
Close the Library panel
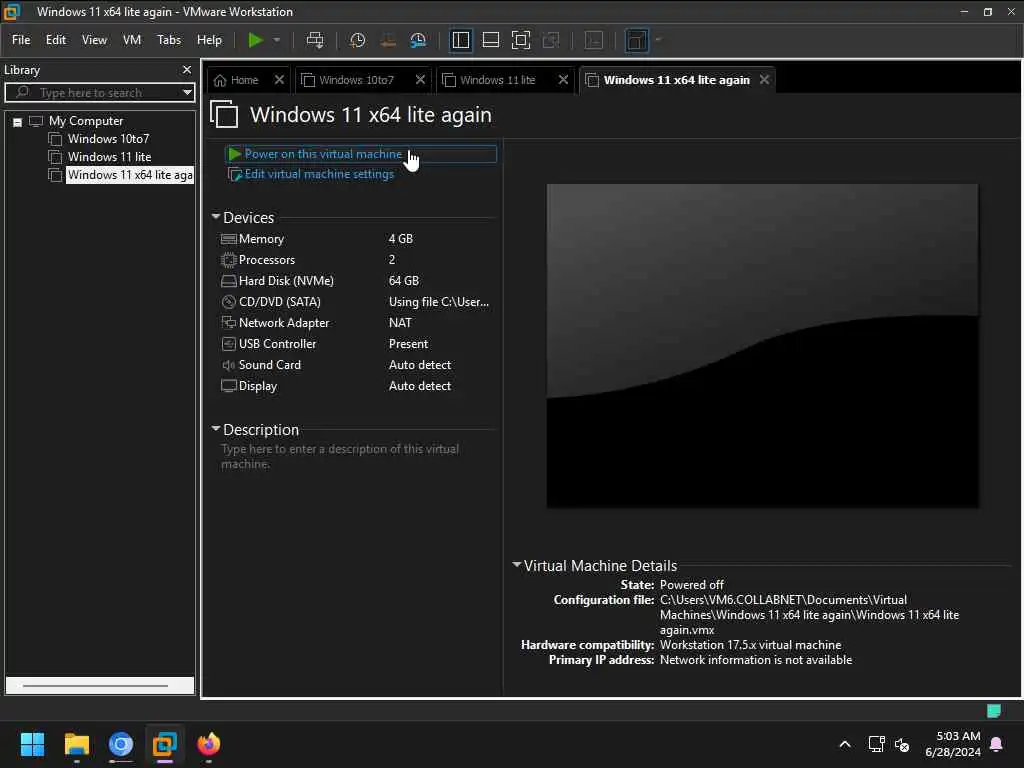coord(187,69)
